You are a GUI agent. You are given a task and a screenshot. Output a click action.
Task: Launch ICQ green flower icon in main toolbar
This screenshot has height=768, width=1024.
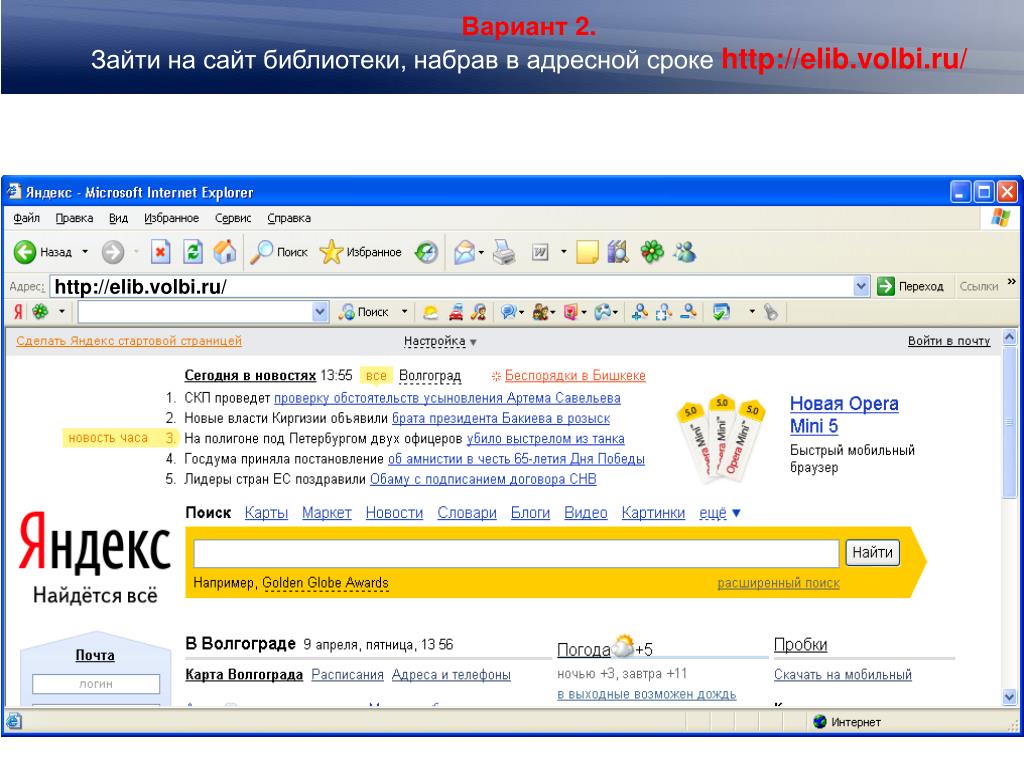click(651, 252)
